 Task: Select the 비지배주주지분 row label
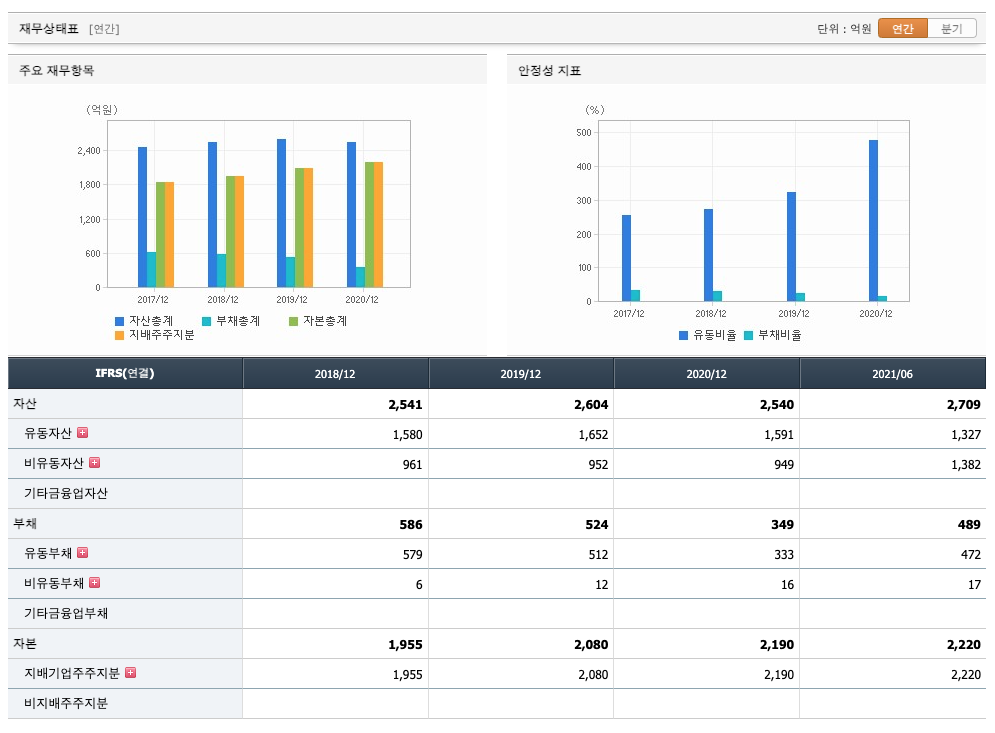pos(66,703)
